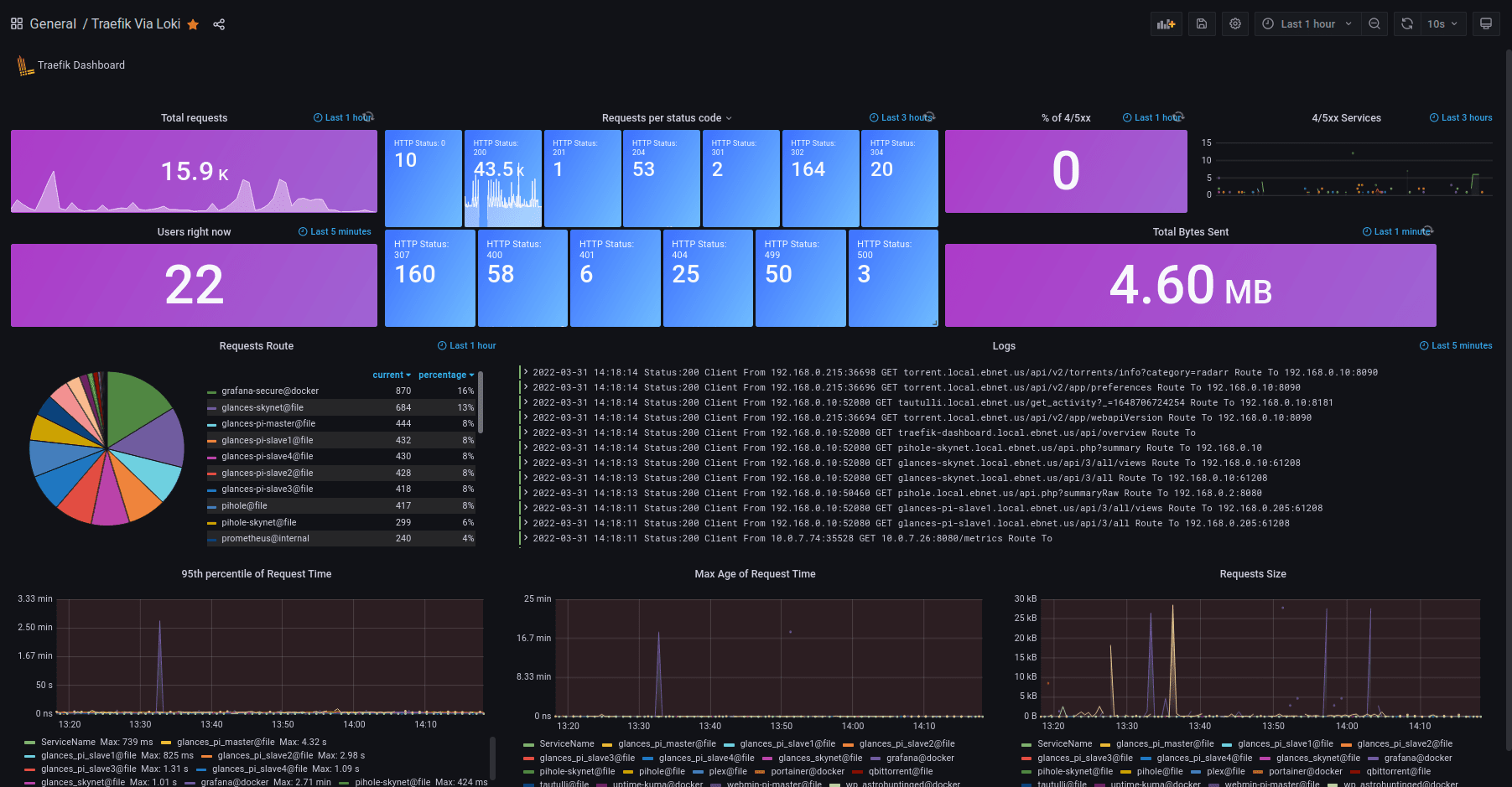This screenshot has width=1512, height=787.
Task: Open the 95th percentile of Request Time title
Action: (257, 574)
